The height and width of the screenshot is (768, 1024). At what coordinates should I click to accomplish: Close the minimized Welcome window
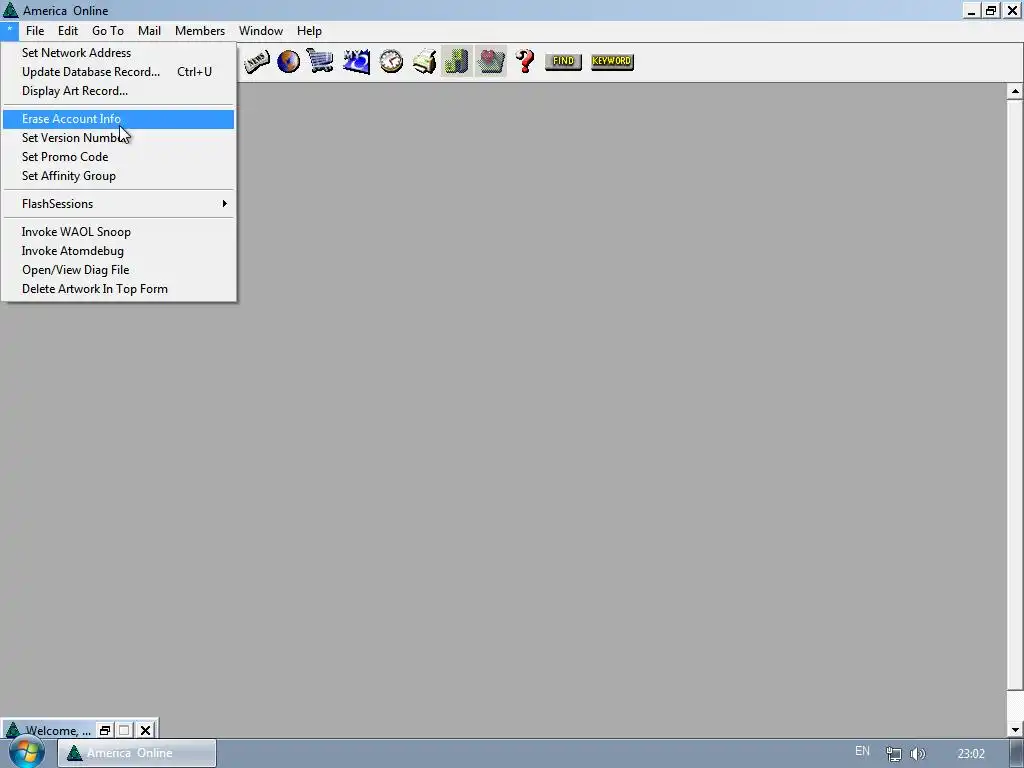point(145,730)
